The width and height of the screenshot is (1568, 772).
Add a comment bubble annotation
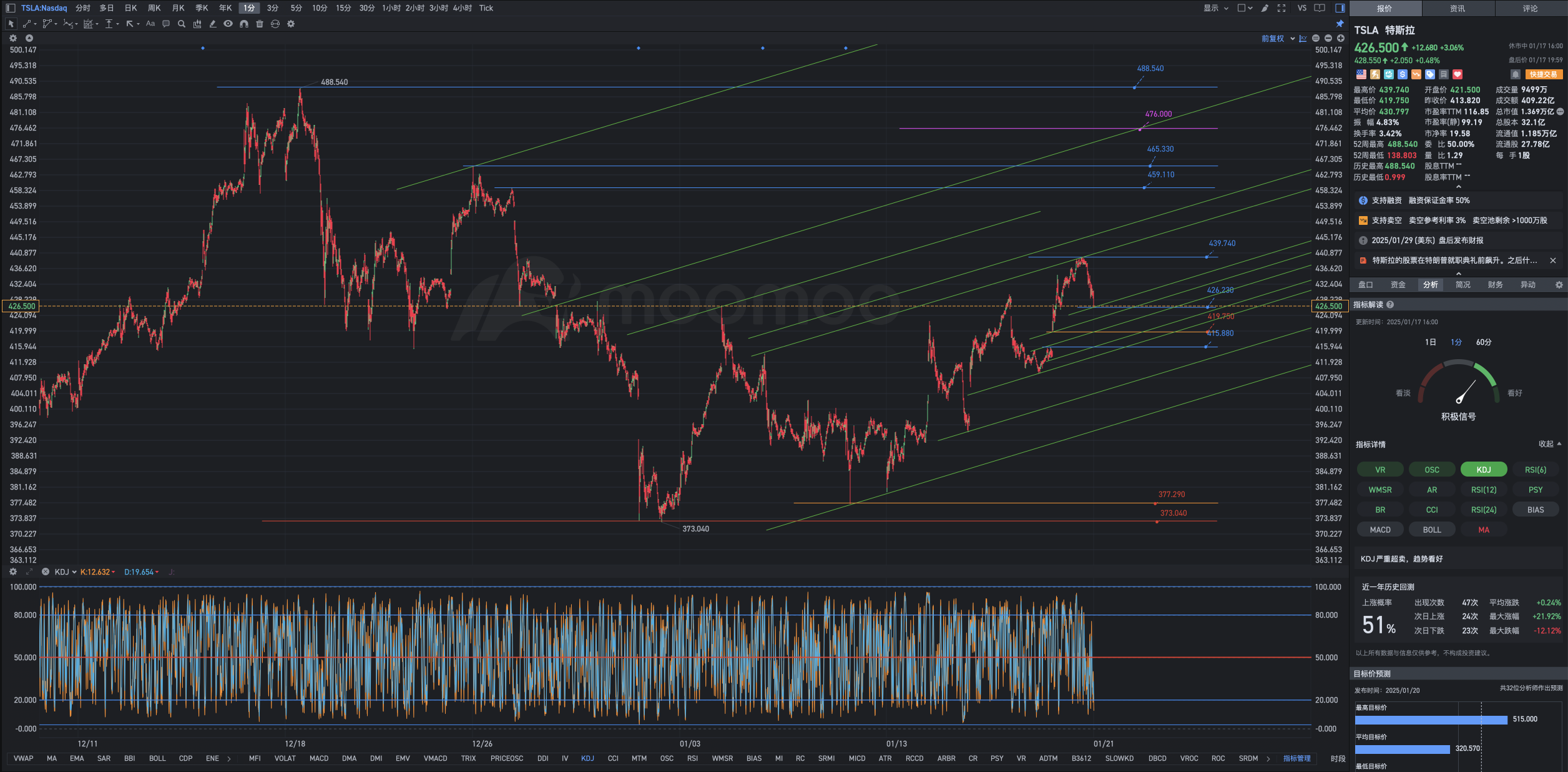click(x=166, y=24)
